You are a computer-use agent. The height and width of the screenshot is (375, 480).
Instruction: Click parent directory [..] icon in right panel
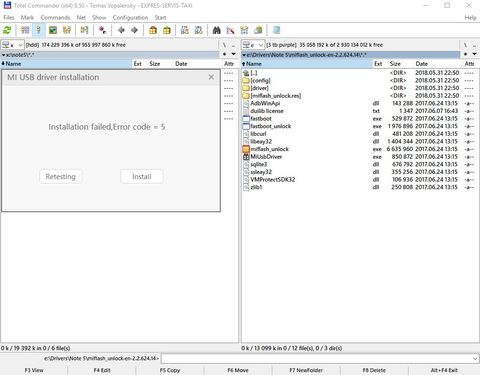(x=246, y=73)
